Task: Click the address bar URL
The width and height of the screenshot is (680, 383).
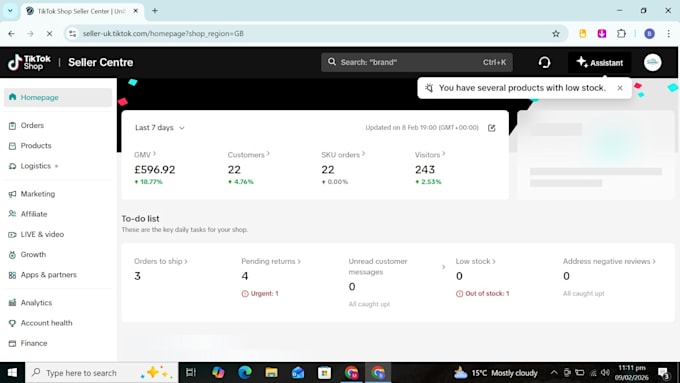Action: [x=163, y=33]
